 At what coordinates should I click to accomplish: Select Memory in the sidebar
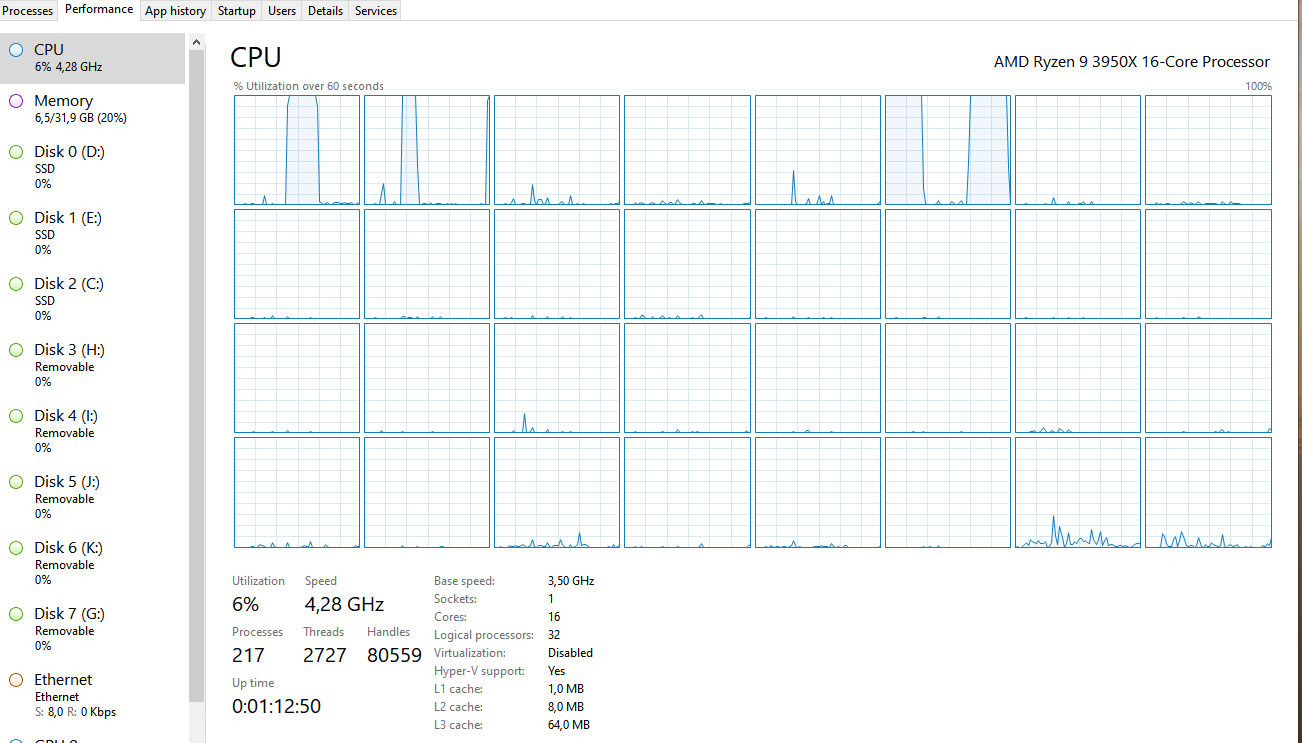click(x=92, y=109)
